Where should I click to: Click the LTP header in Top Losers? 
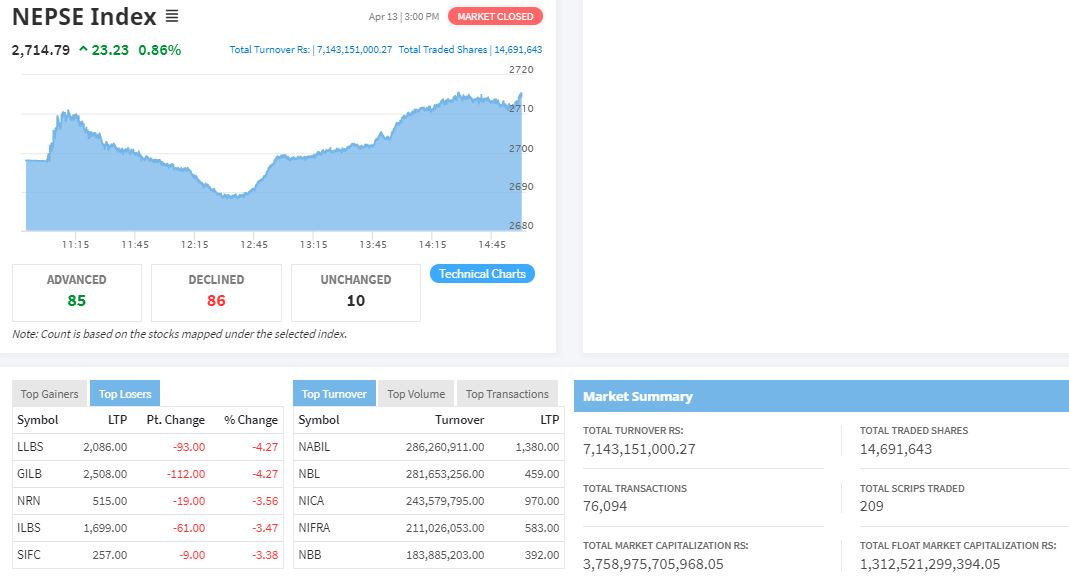pos(117,419)
